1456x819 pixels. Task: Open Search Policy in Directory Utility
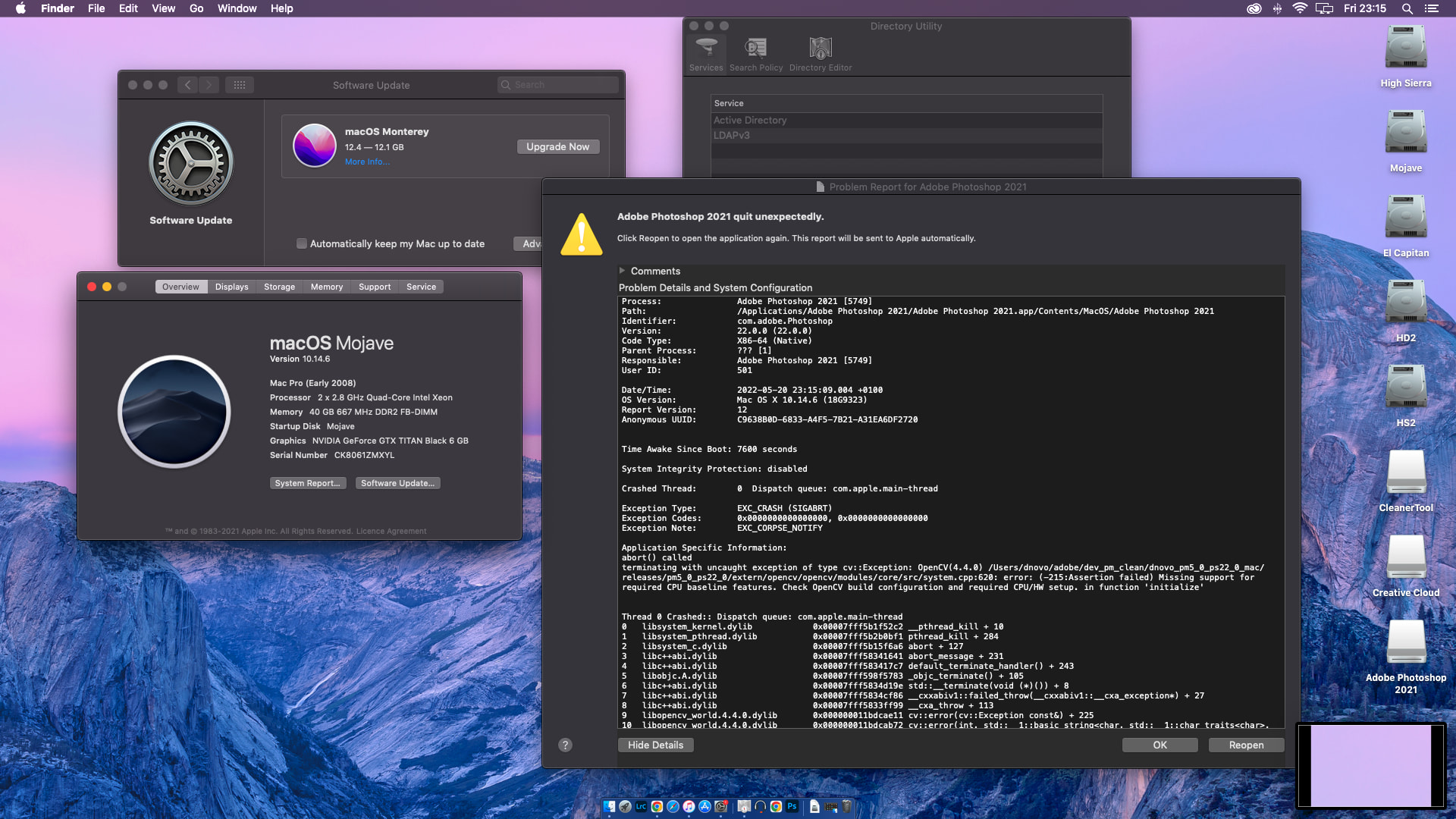(756, 55)
